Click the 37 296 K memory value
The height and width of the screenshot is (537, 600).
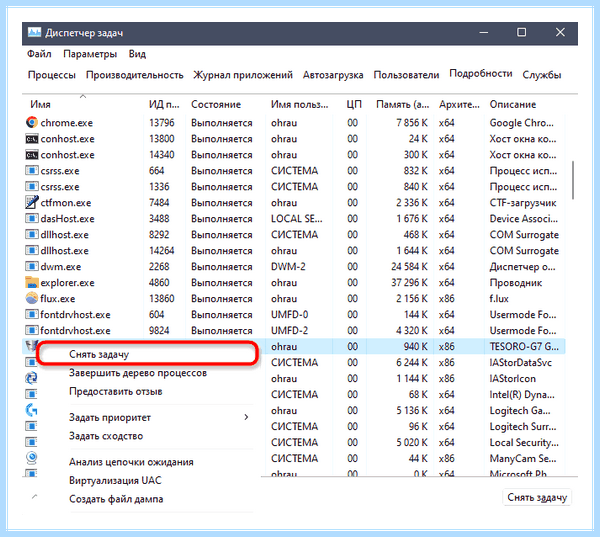coord(409,282)
